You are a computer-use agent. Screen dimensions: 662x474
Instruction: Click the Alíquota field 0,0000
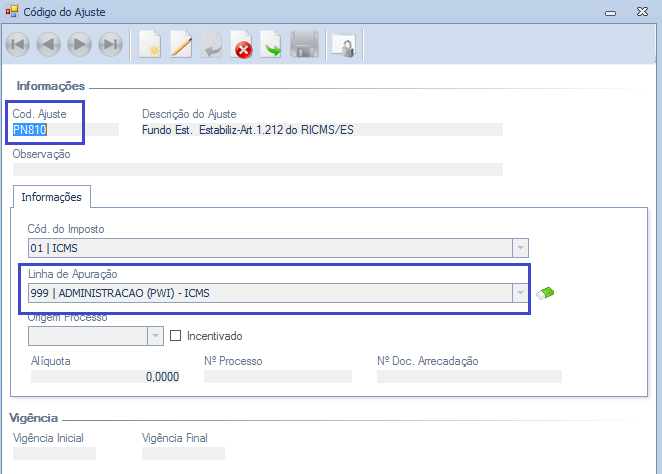105,376
